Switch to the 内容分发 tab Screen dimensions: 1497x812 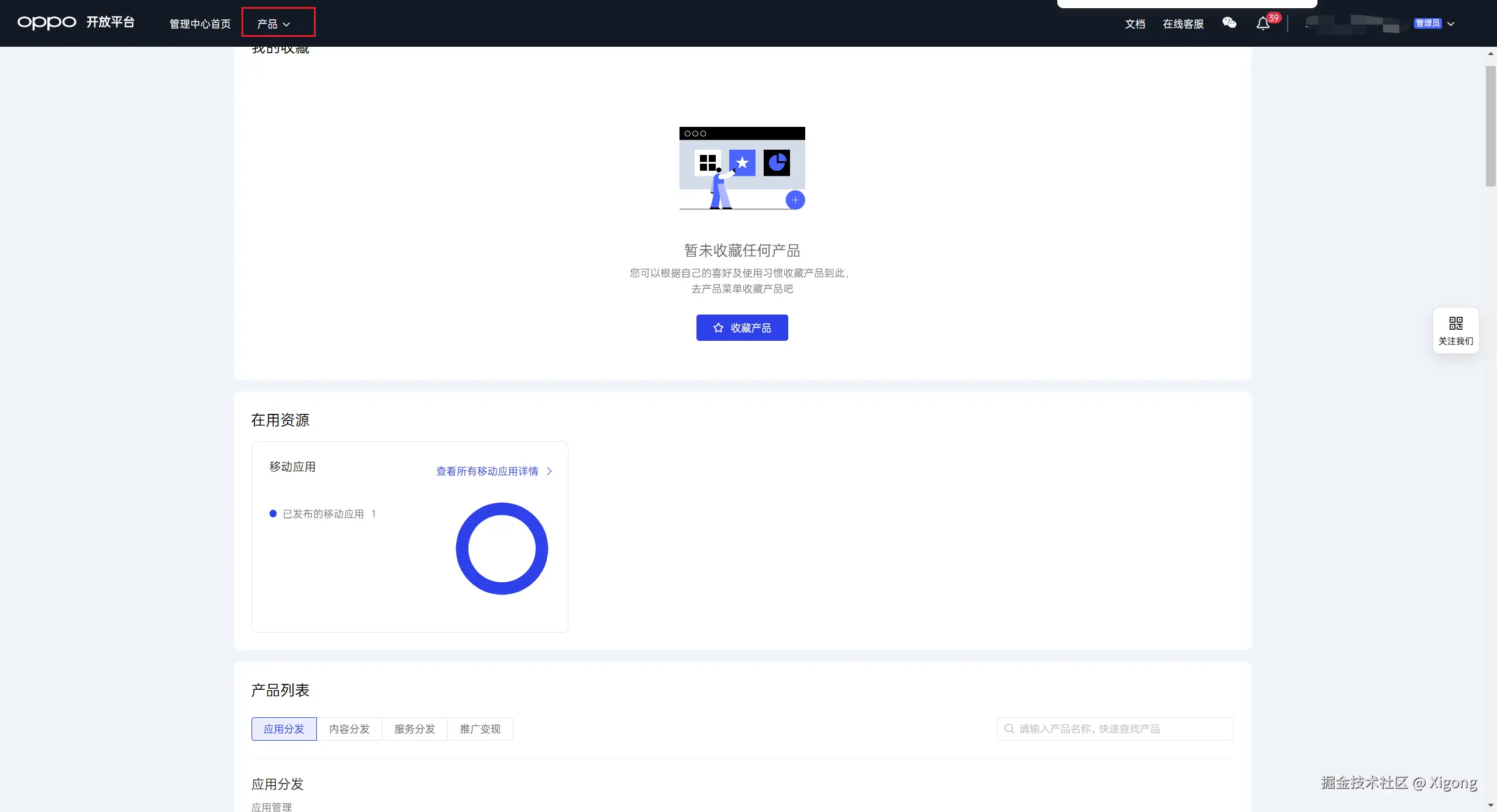[x=349, y=729]
